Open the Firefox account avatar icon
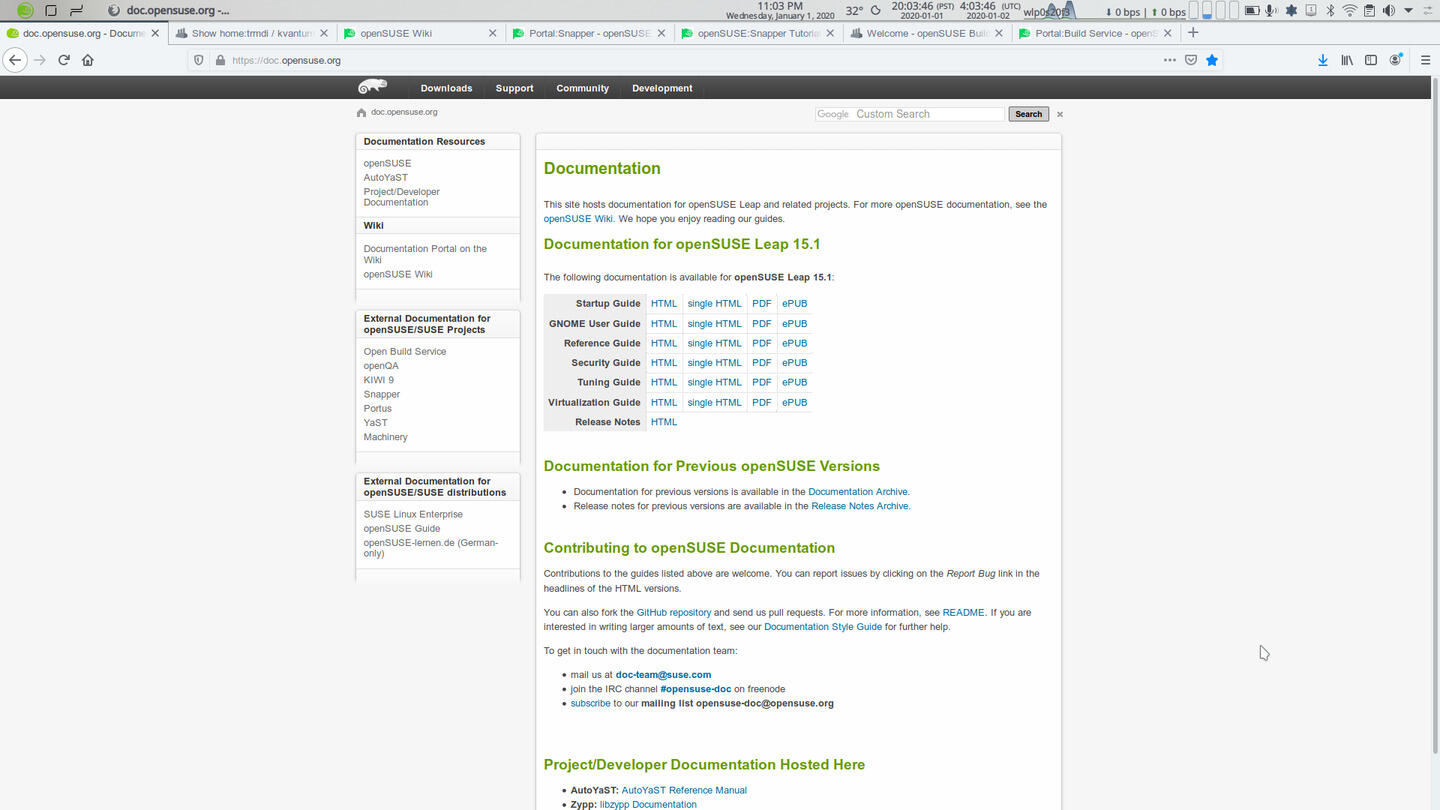This screenshot has width=1440, height=810. (1396, 60)
